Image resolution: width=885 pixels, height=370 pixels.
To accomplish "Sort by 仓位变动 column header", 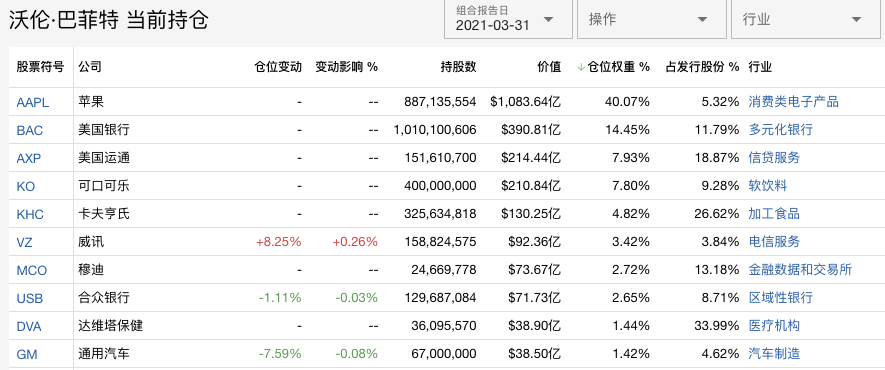I will coord(278,67).
